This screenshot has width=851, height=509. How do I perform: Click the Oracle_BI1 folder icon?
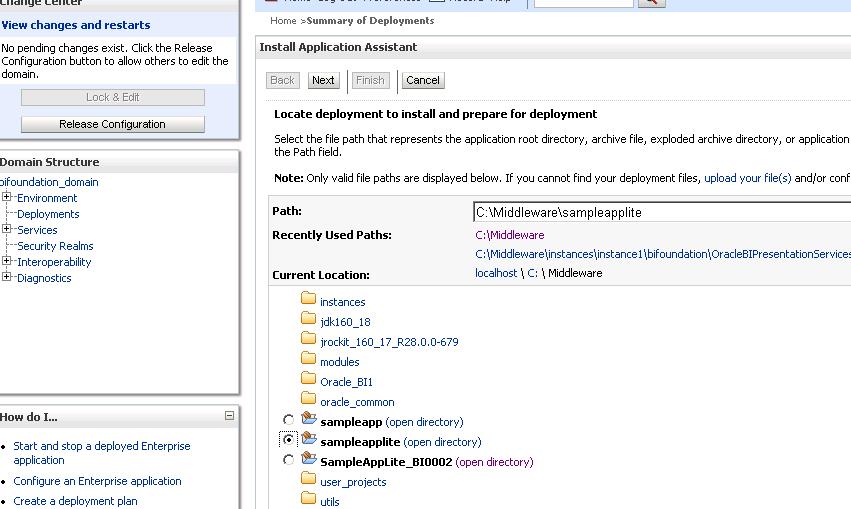point(308,378)
